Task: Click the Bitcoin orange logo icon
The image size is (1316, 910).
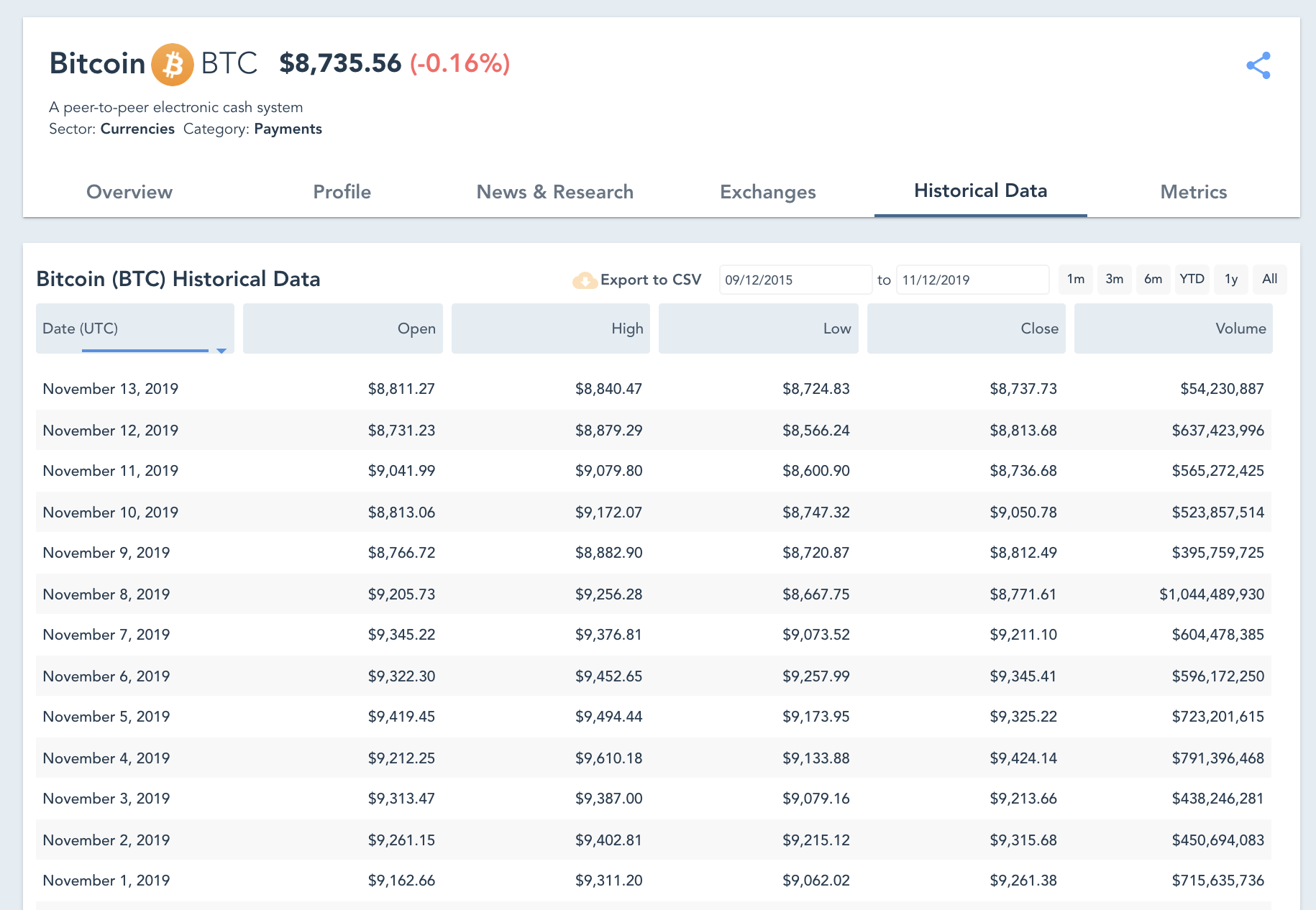Action: pos(173,65)
